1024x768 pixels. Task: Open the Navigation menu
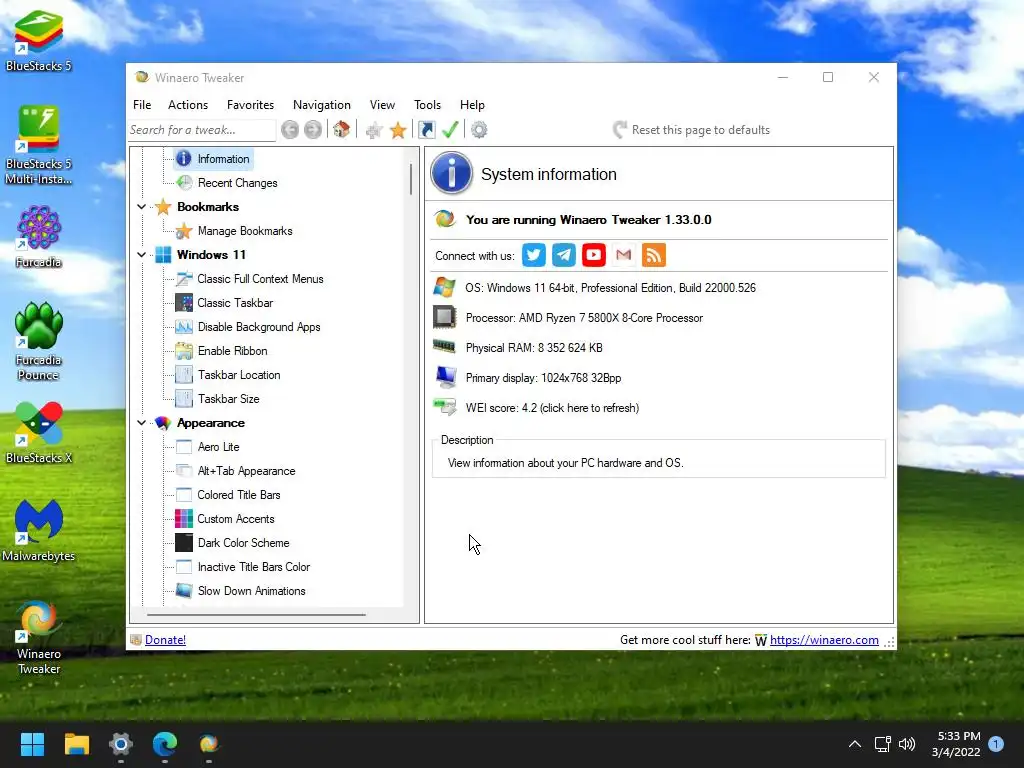pyautogui.click(x=321, y=105)
